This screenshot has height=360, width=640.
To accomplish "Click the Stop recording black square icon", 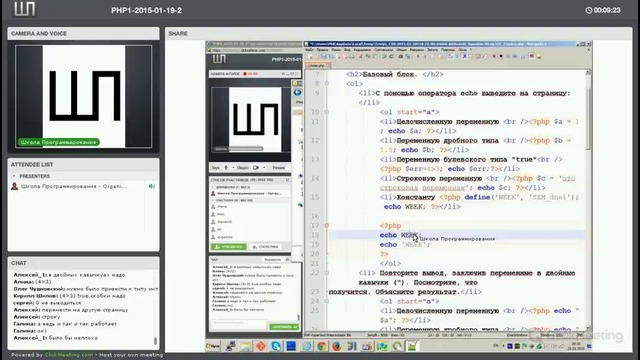I will [x=501, y=56].
